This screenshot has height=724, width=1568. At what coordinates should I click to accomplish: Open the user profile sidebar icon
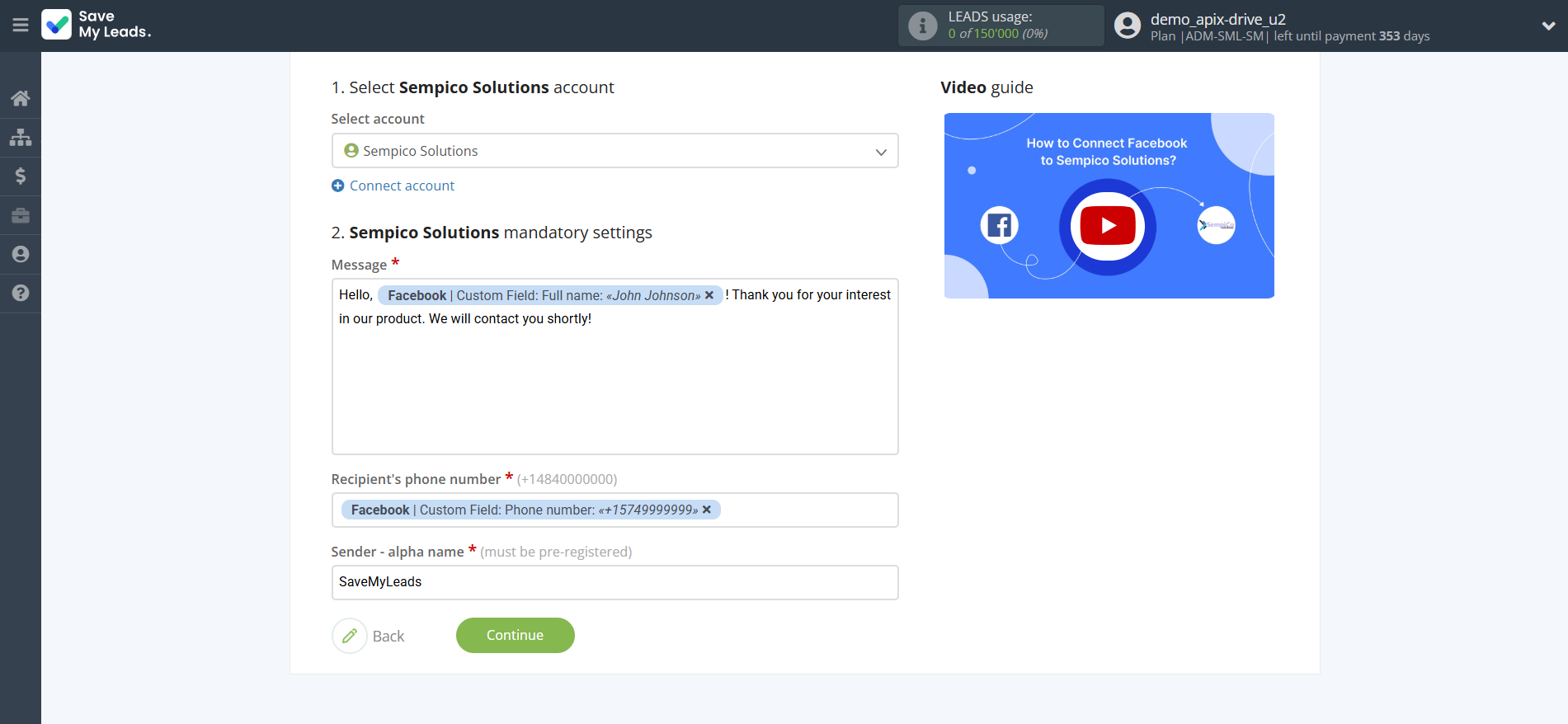point(21,254)
